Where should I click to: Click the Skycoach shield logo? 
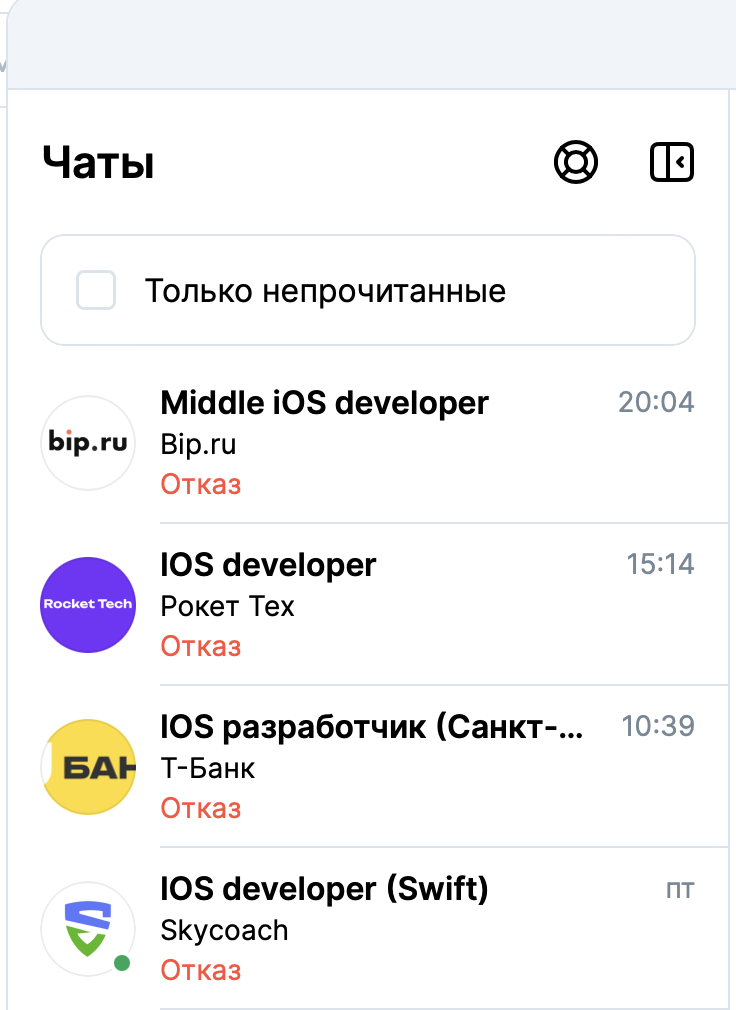pyautogui.click(x=88, y=928)
